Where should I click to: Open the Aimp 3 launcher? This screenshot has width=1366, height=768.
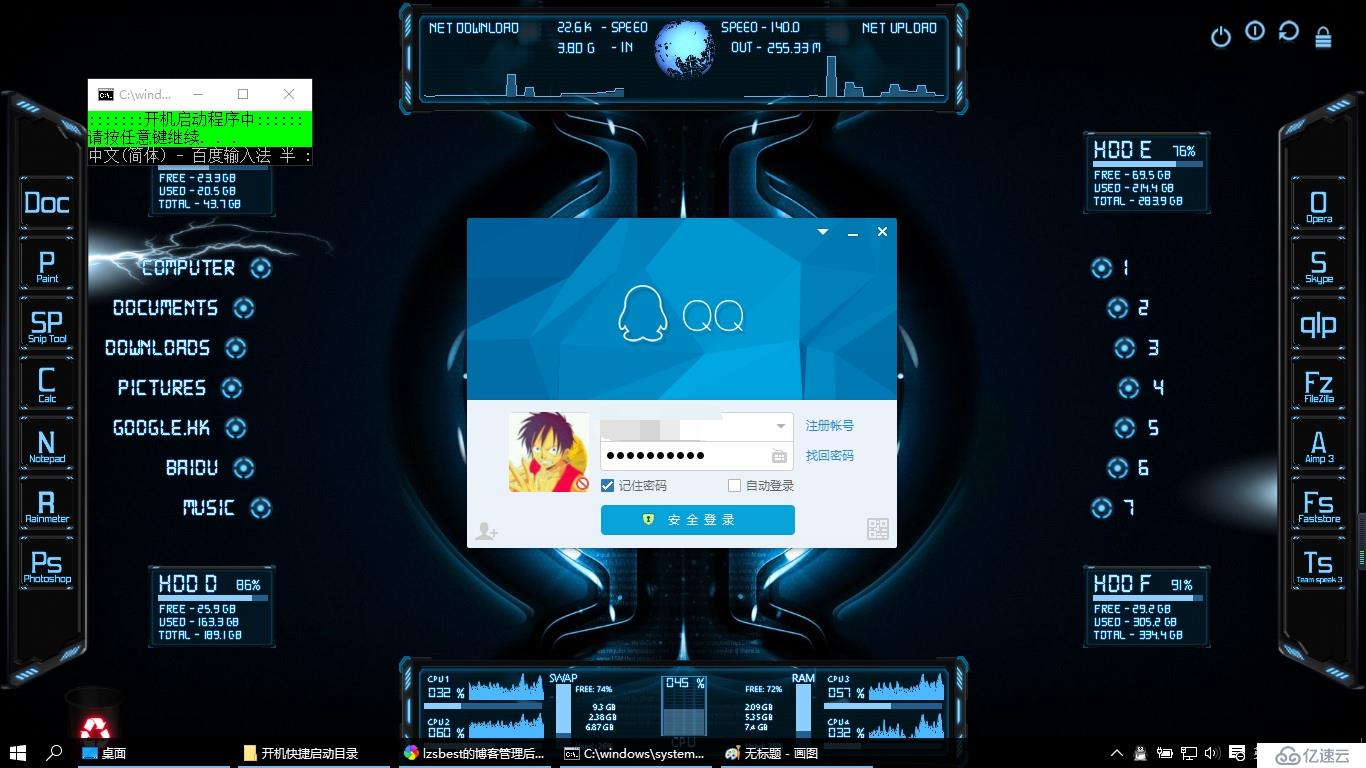click(1318, 446)
